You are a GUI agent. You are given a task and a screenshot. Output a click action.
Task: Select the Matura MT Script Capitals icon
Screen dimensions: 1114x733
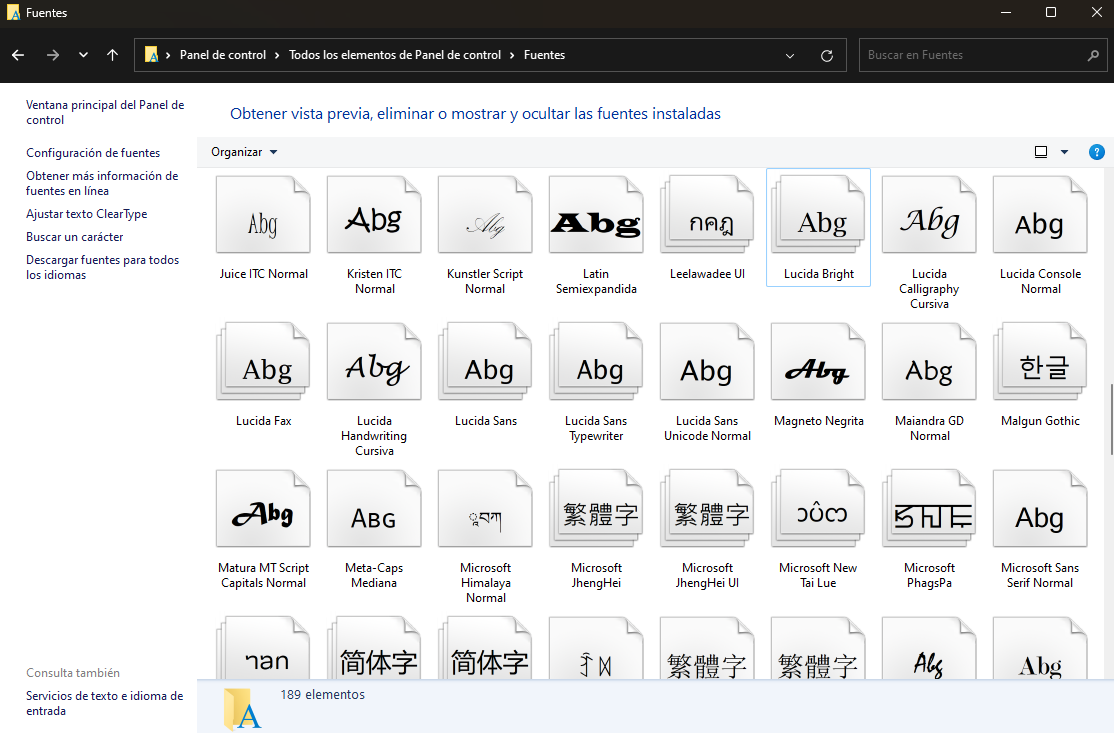(x=264, y=509)
